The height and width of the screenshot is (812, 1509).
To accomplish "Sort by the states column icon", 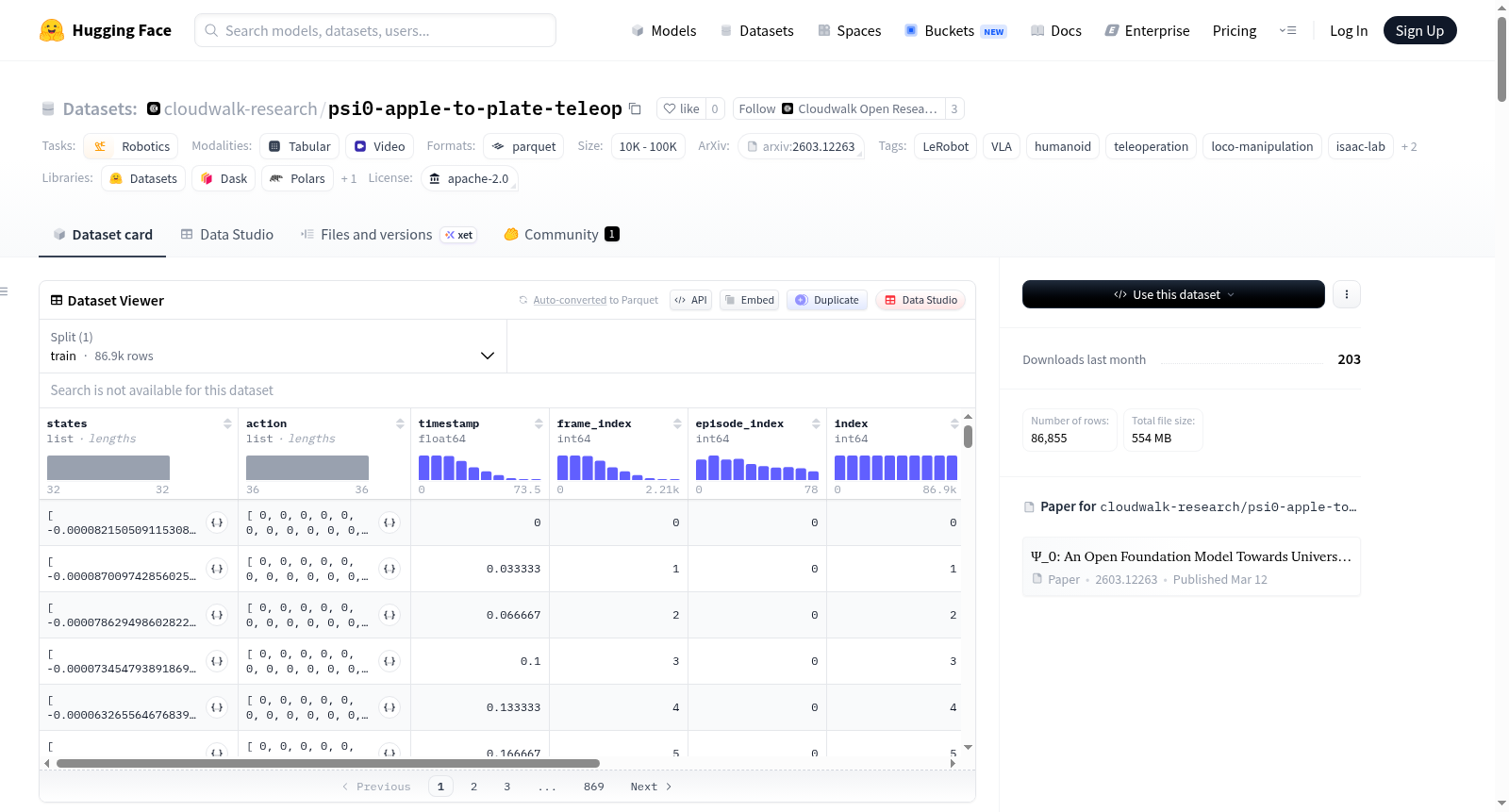I will tap(227, 423).
